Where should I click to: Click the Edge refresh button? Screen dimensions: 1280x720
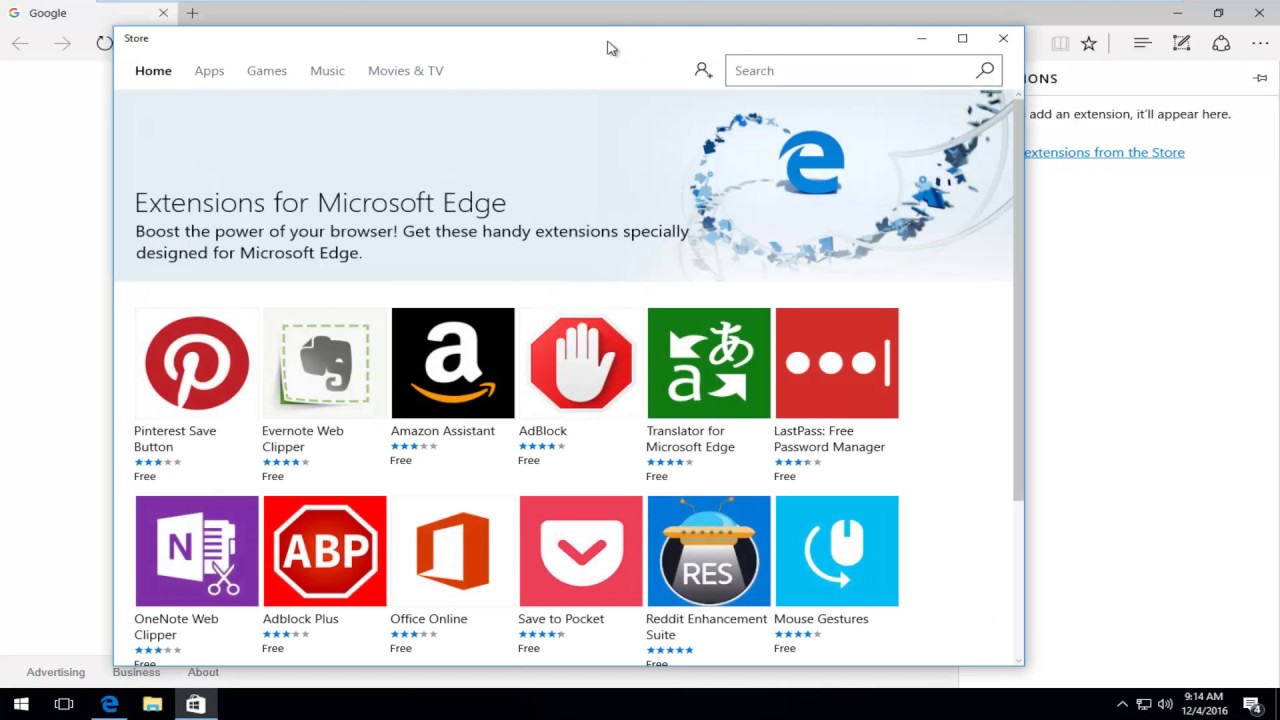point(105,43)
